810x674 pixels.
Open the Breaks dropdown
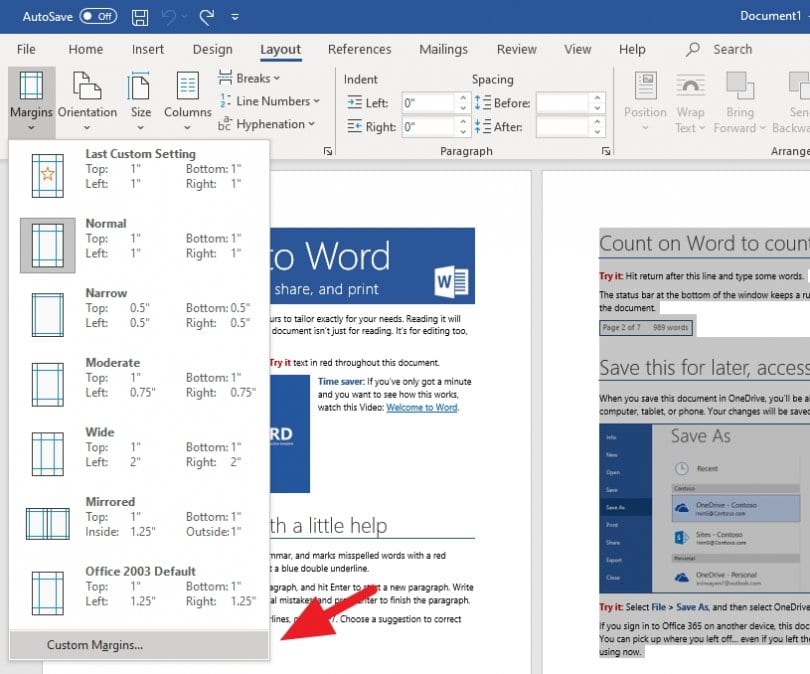(249, 78)
